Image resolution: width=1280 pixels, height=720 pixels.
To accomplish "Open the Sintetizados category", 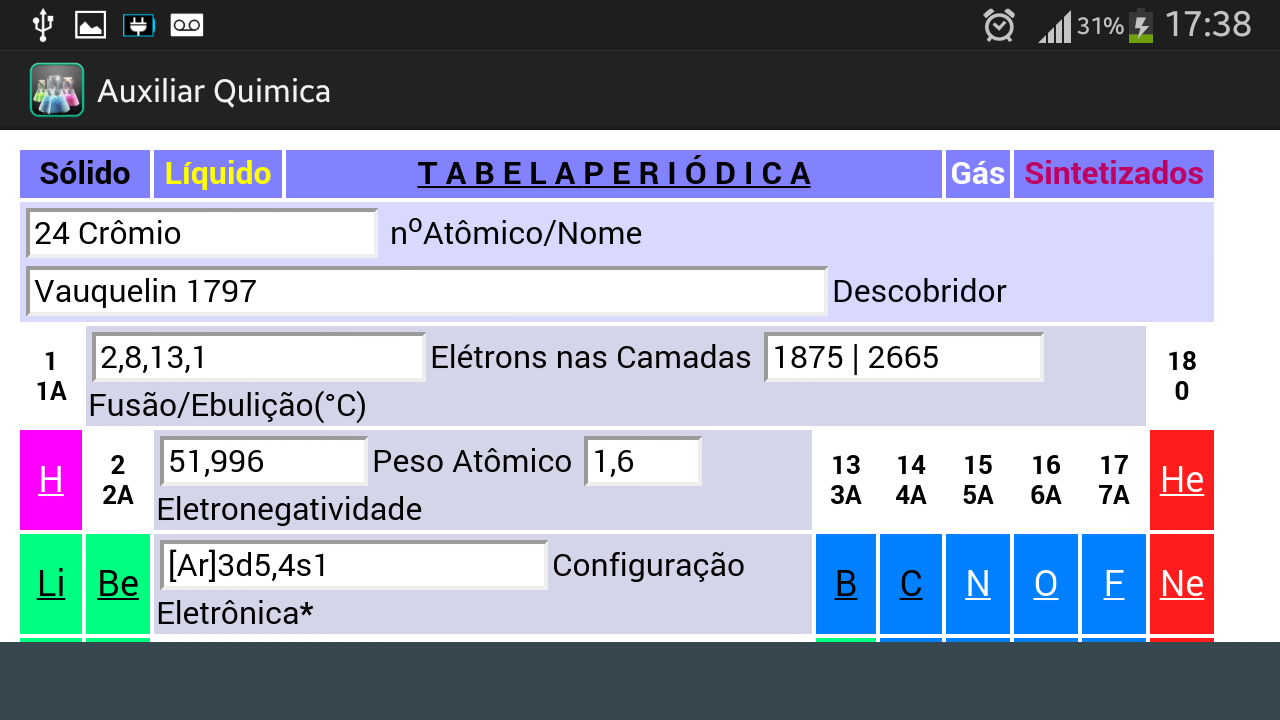I will click(x=1113, y=173).
